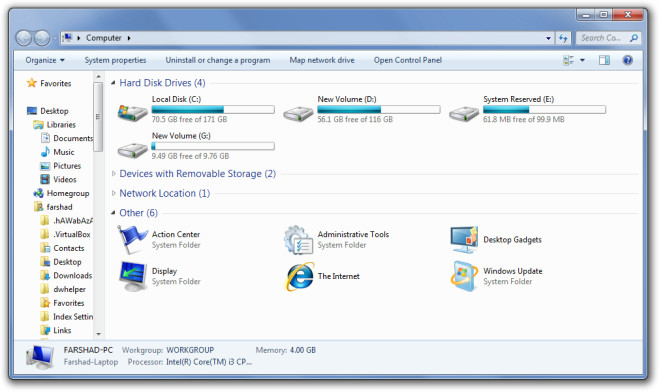The image size is (660, 392).
Task: Click the Windows Update icon
Action: coord(464,276)
